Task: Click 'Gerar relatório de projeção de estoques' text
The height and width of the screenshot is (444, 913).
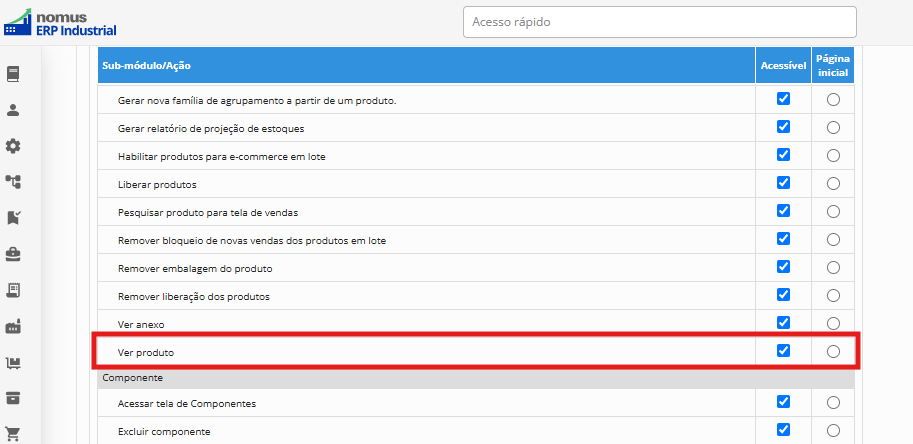Action: [x=211, y=129]
